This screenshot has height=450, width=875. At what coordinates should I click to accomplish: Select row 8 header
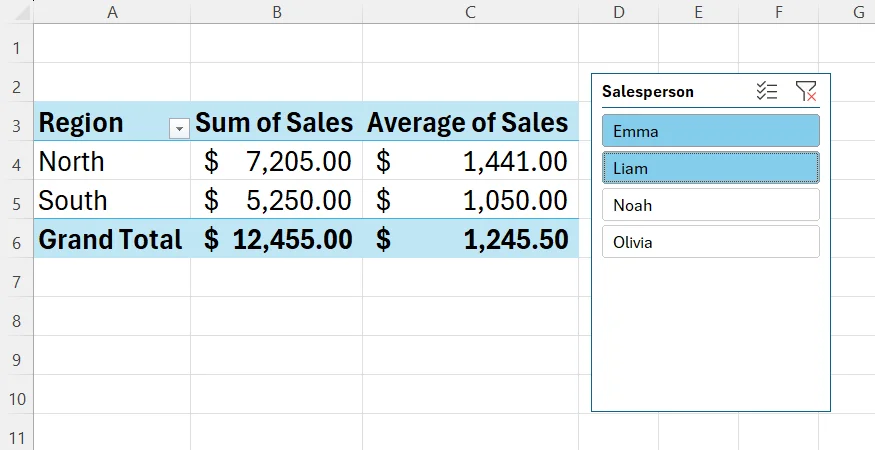pos(17,316)
